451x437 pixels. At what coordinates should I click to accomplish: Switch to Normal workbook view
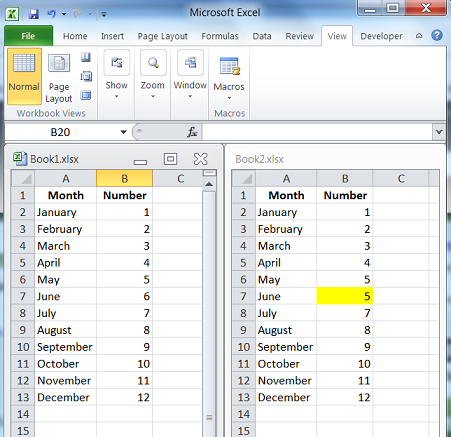pyautogui.click(x=24, y=76)
